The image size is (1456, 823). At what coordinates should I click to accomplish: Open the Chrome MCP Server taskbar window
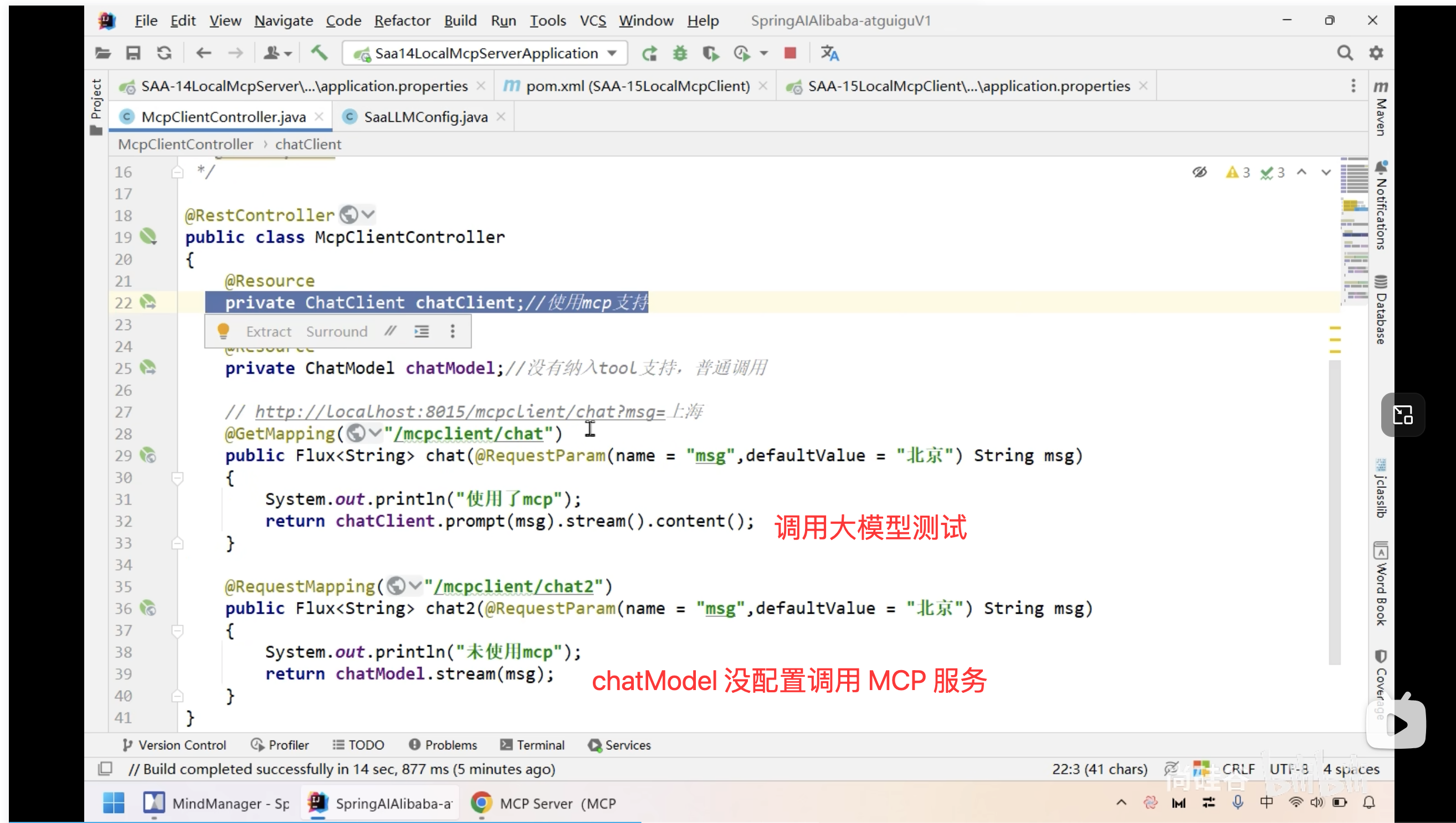click(543, 803)
